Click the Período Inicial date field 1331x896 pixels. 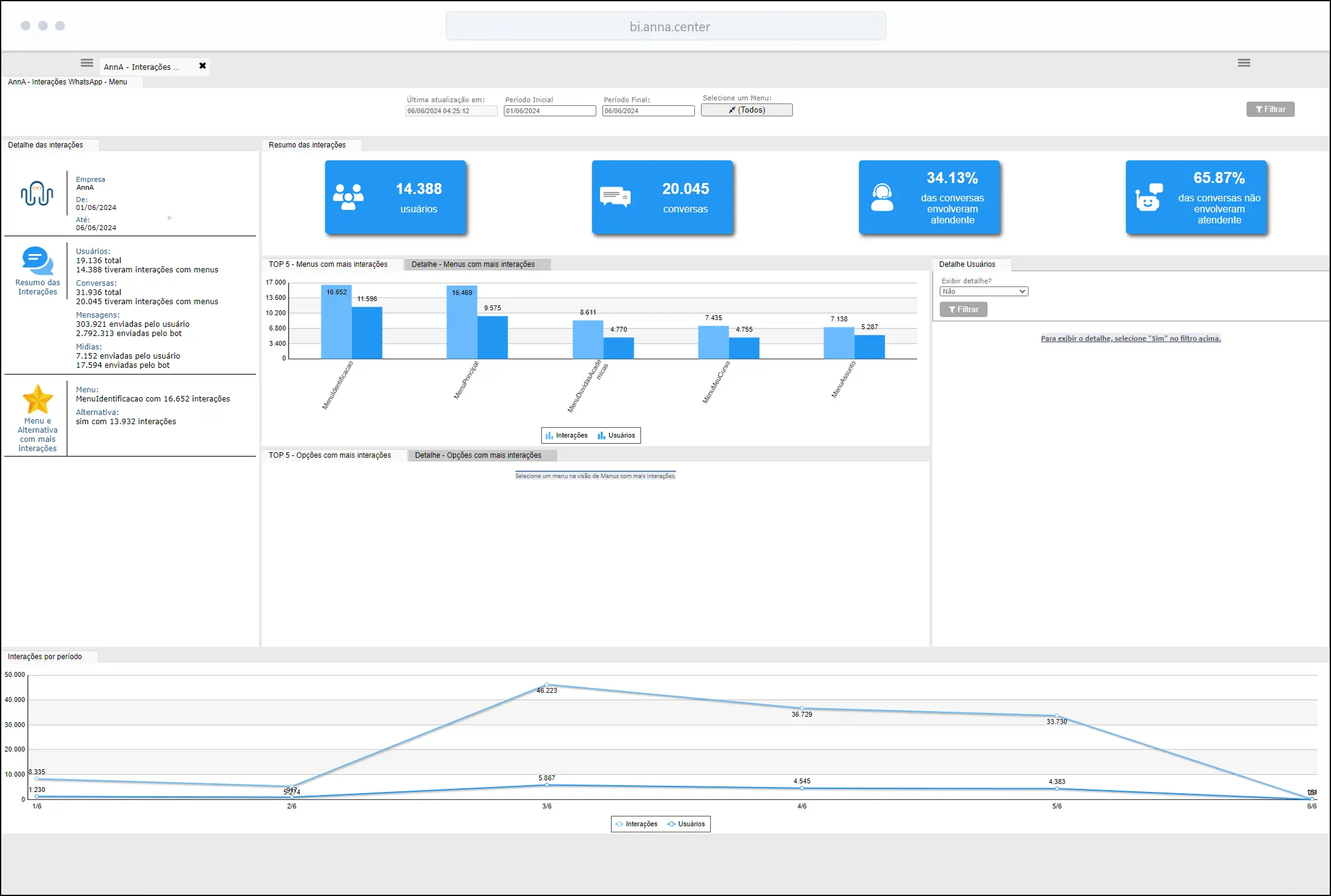click(x=550, y=111)
